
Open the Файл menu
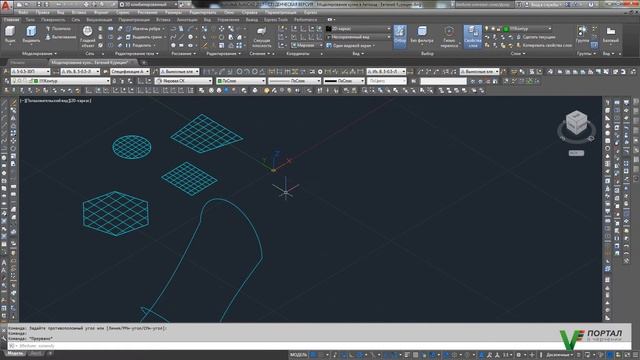coord(23,13)
